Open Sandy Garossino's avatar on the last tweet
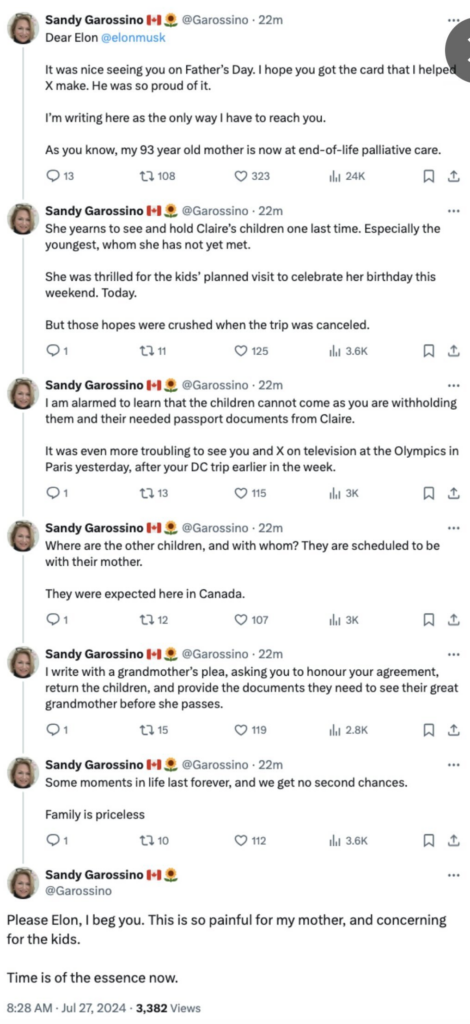Viewport: 470px width, 1024px height. tap(23, 883)
